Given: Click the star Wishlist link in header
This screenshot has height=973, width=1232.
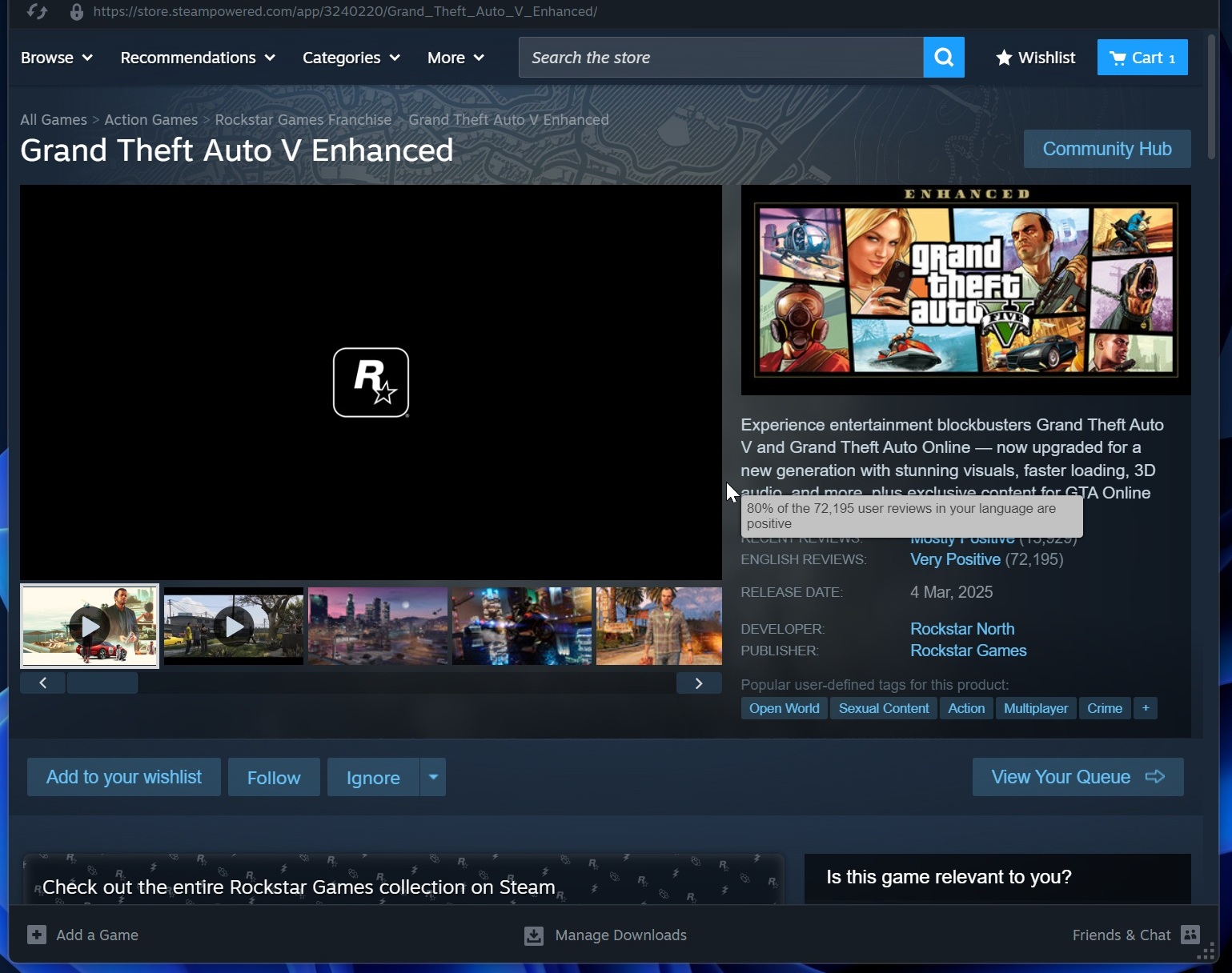Looking at the screenshot, I should pos(1035,58).
